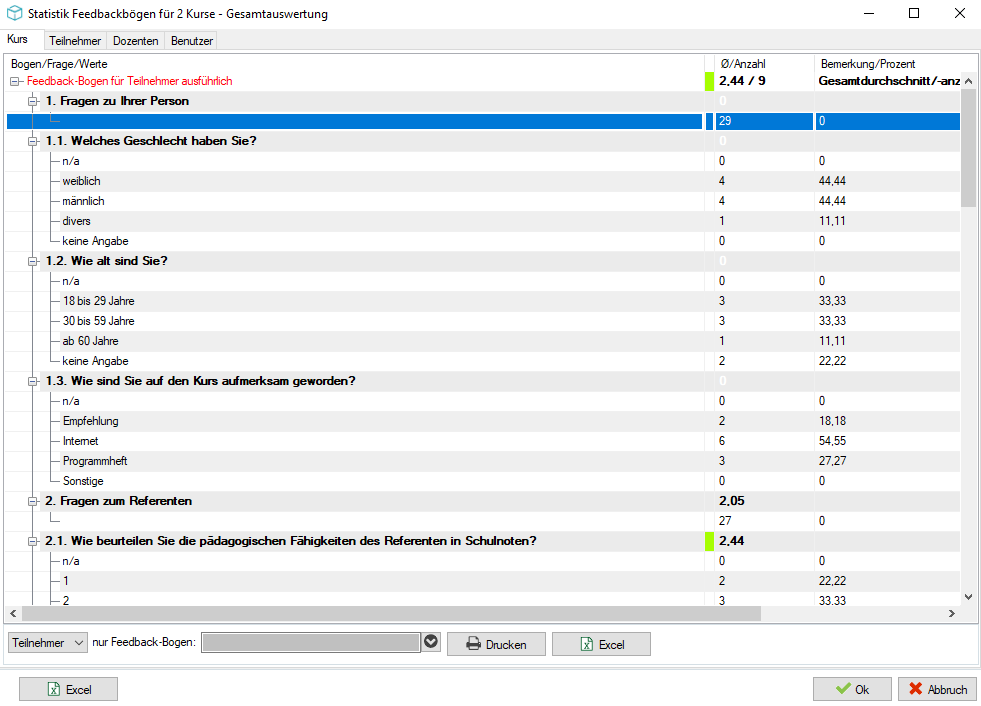The image size is (981, 706).
Task: Collapse section 1. Fragen zu Ihrer Person
Action: click(33, 101)
